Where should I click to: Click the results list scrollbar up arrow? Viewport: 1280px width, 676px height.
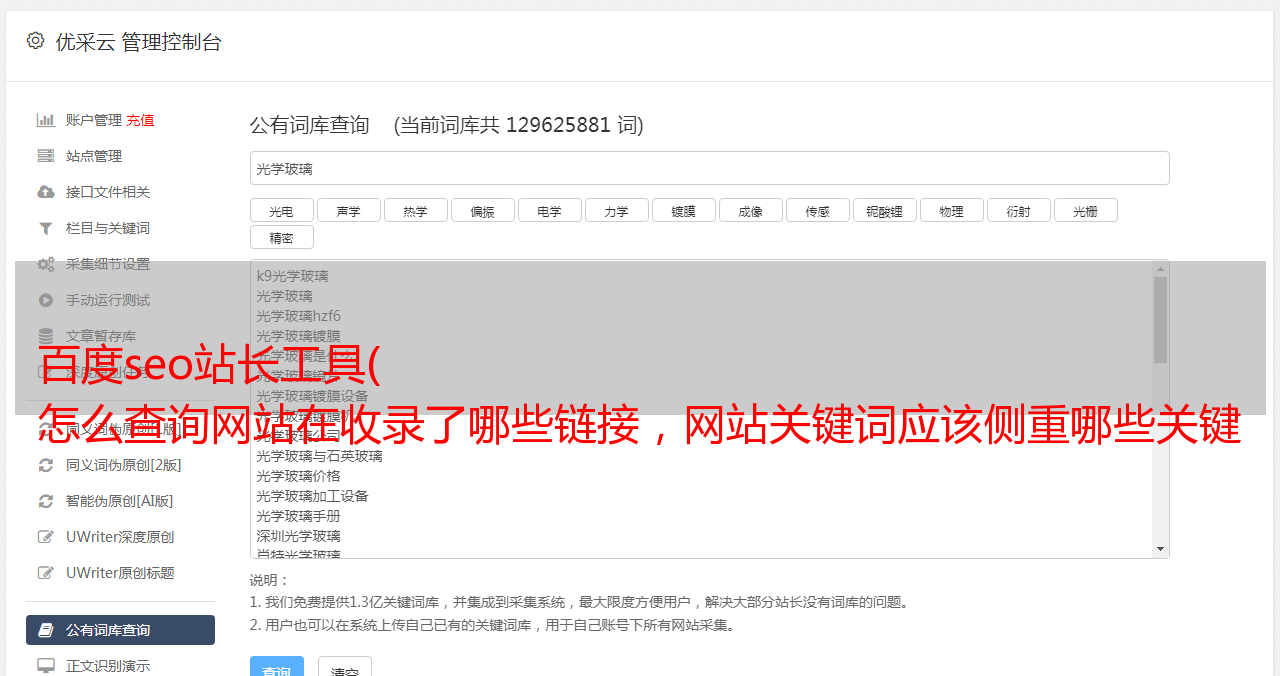tap(1160, 268)
